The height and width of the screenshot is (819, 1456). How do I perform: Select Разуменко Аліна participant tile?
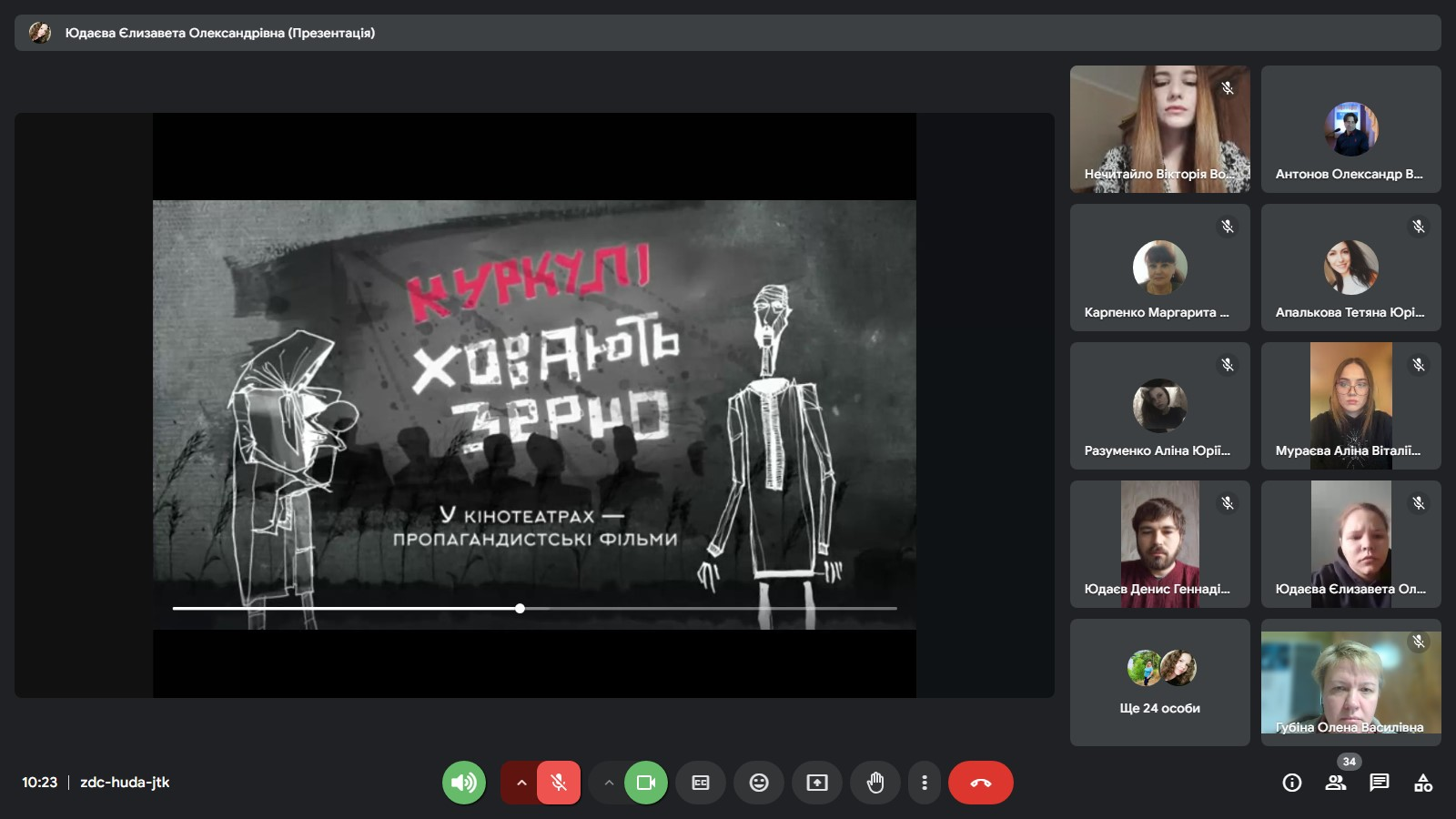pos(1160,406)
